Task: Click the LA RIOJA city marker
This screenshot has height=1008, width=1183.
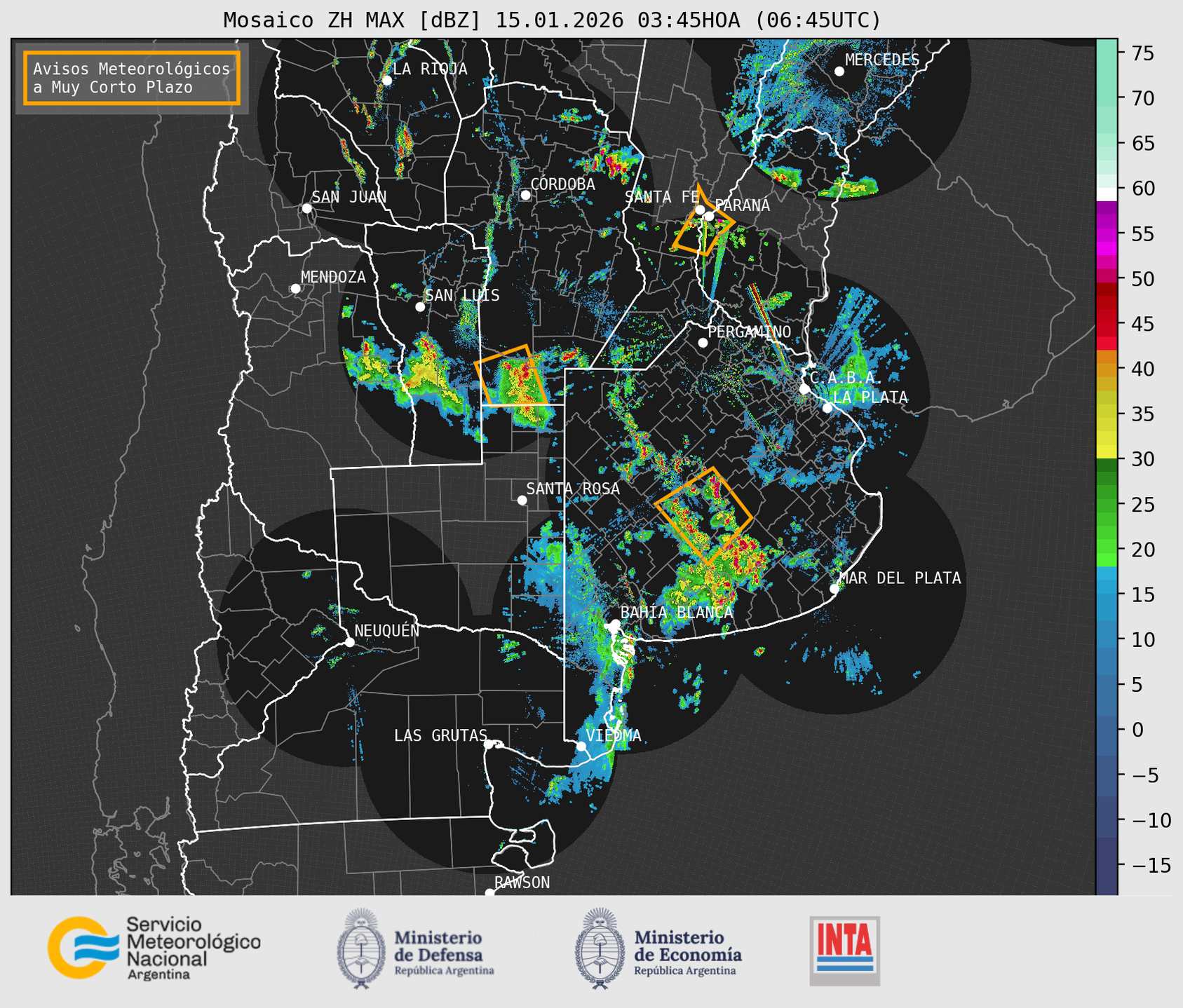Action: [386, 81]
